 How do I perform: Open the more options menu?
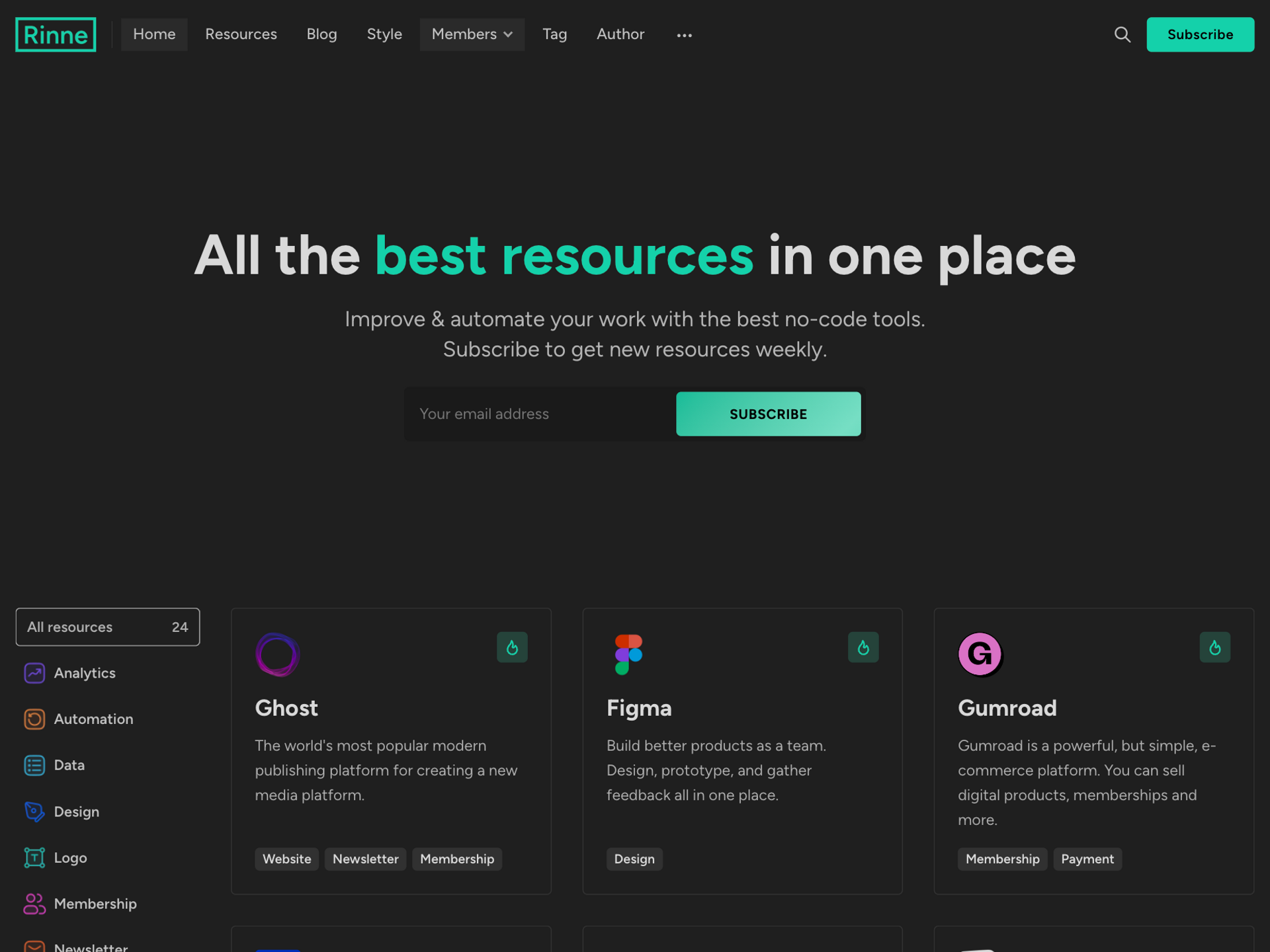point(684,34)
